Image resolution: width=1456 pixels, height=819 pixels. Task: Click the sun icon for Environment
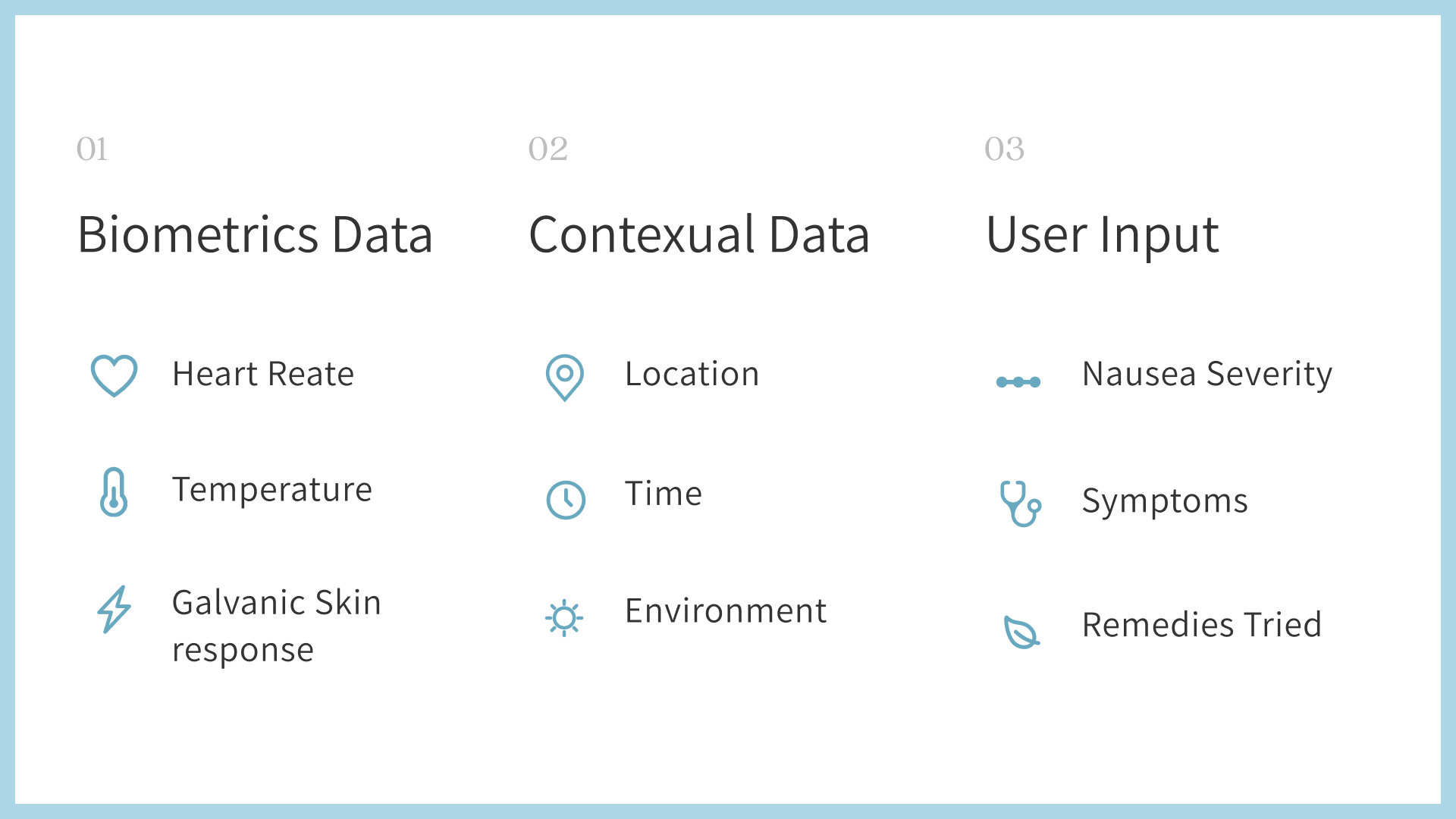coord(564,618)
